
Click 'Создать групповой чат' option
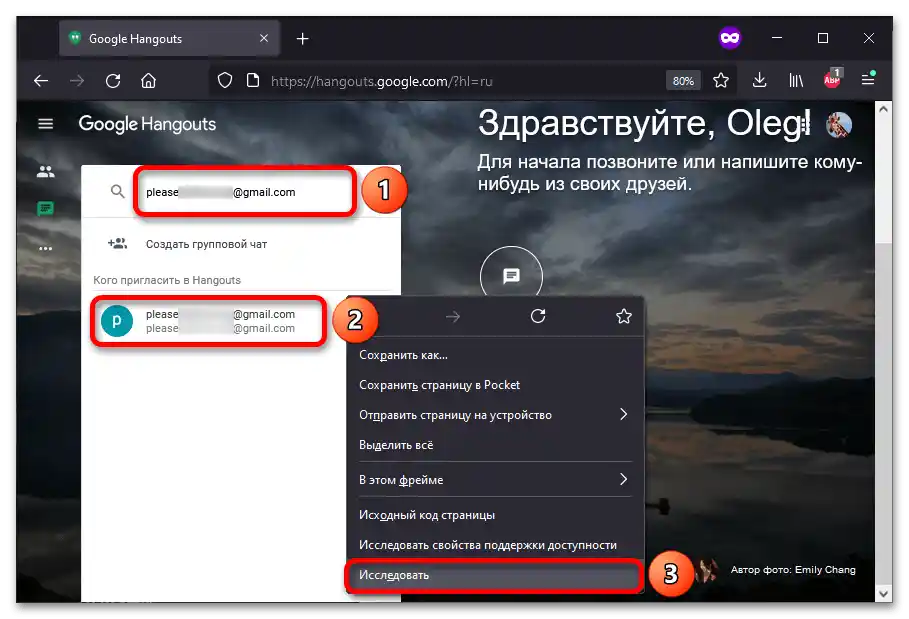[x=206, y=244]
